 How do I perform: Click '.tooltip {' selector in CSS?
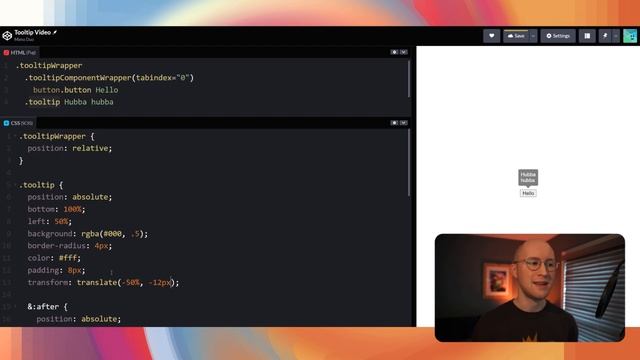click(x=41, y=185)
